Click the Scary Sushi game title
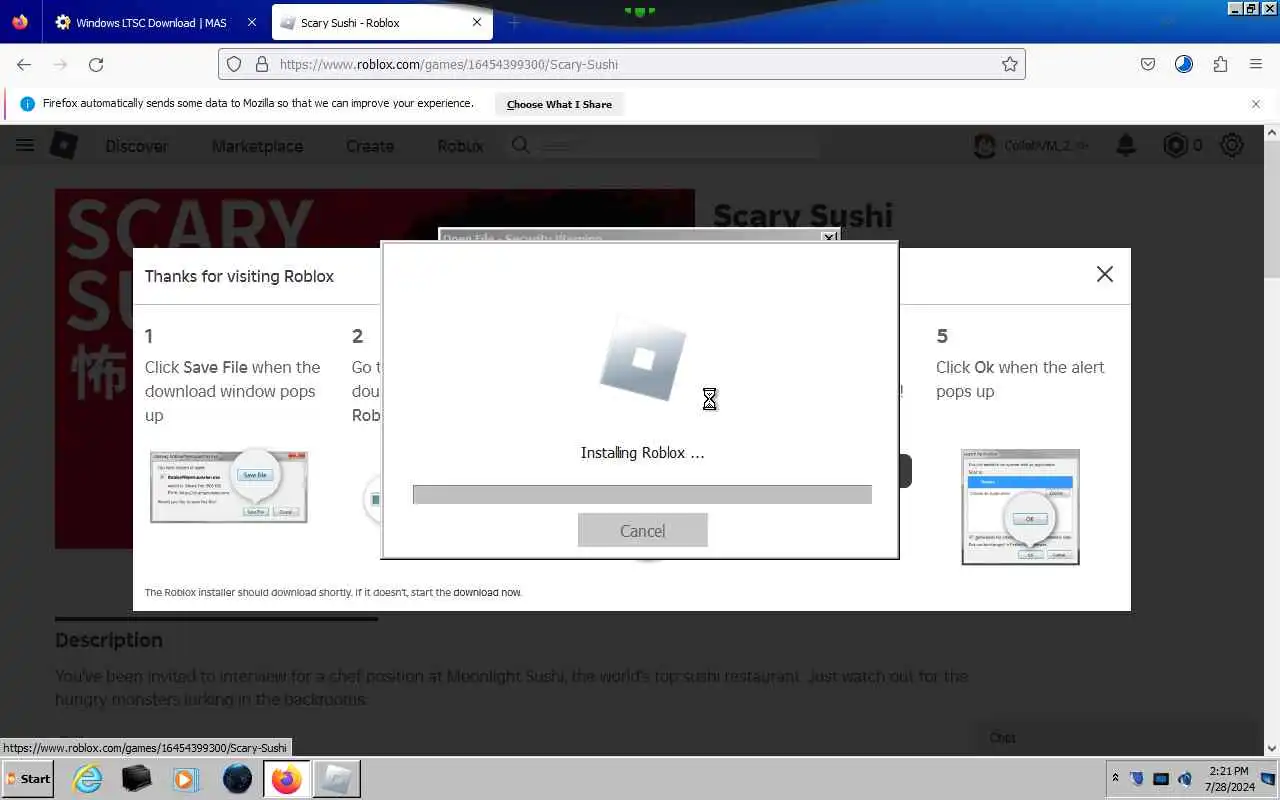 [802, 215]
